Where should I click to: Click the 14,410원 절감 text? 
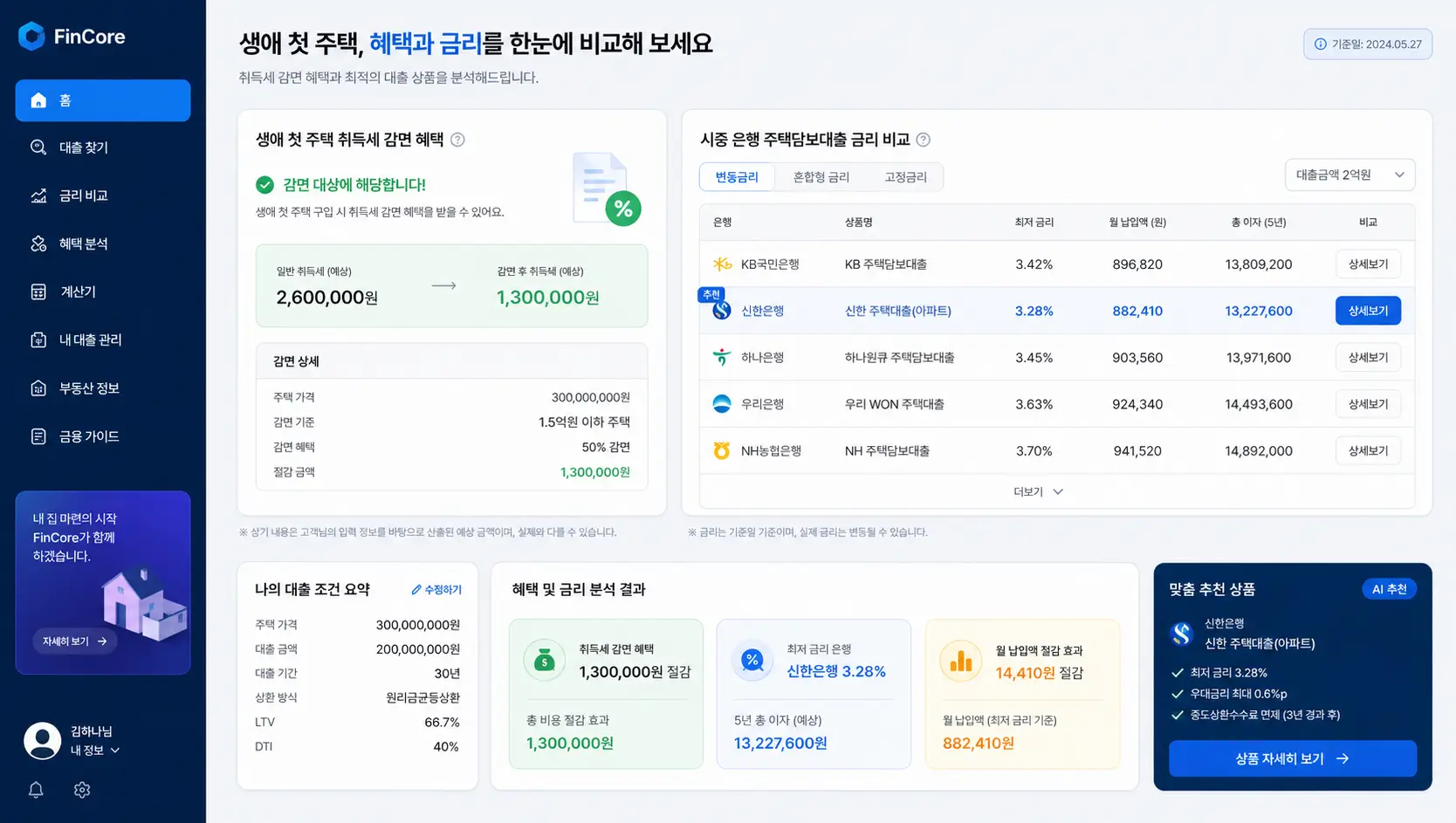click(x=1039, y=673)
